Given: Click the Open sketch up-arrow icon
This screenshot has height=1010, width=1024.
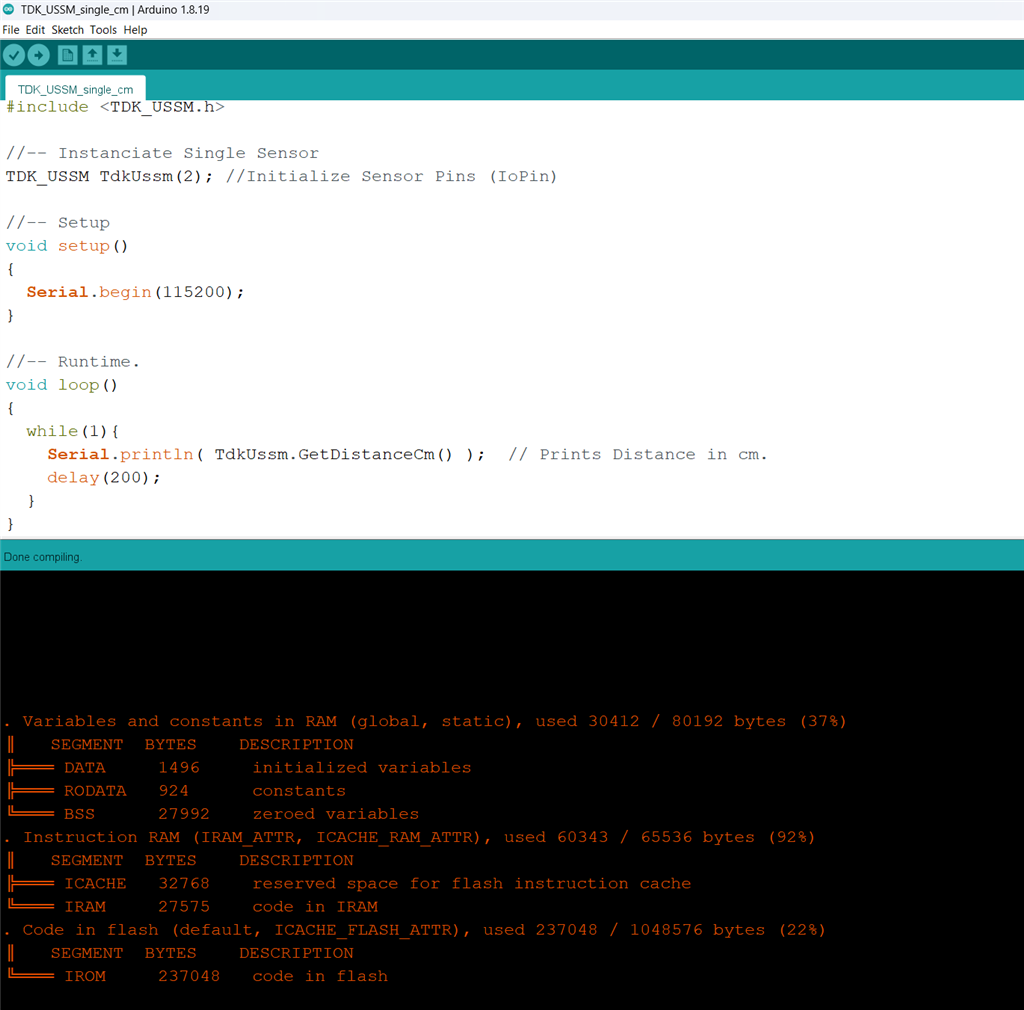Looking at the screenshot, I should point(92,55).
